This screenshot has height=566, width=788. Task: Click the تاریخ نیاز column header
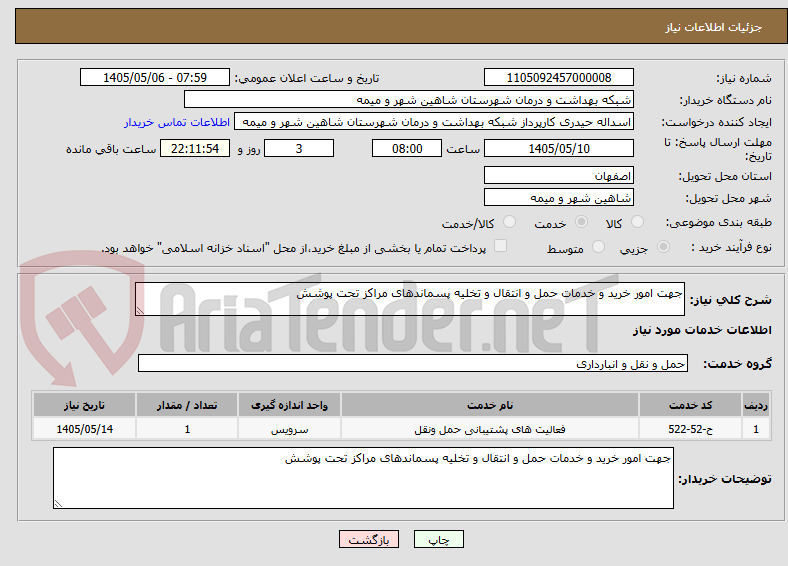pos(84,405)
